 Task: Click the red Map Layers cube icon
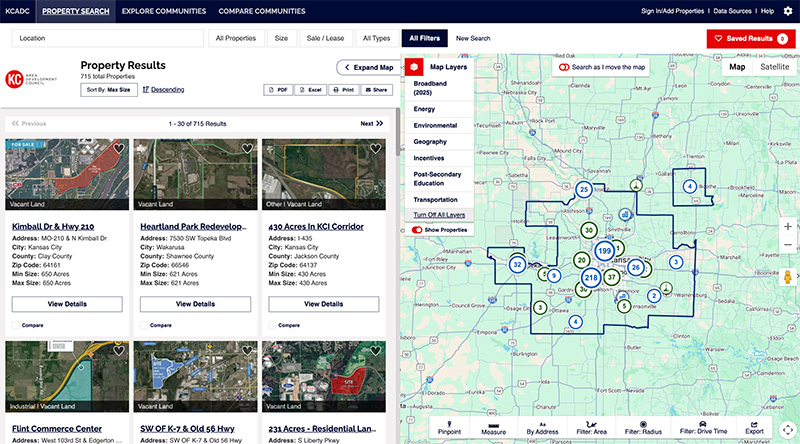(414, 67)
